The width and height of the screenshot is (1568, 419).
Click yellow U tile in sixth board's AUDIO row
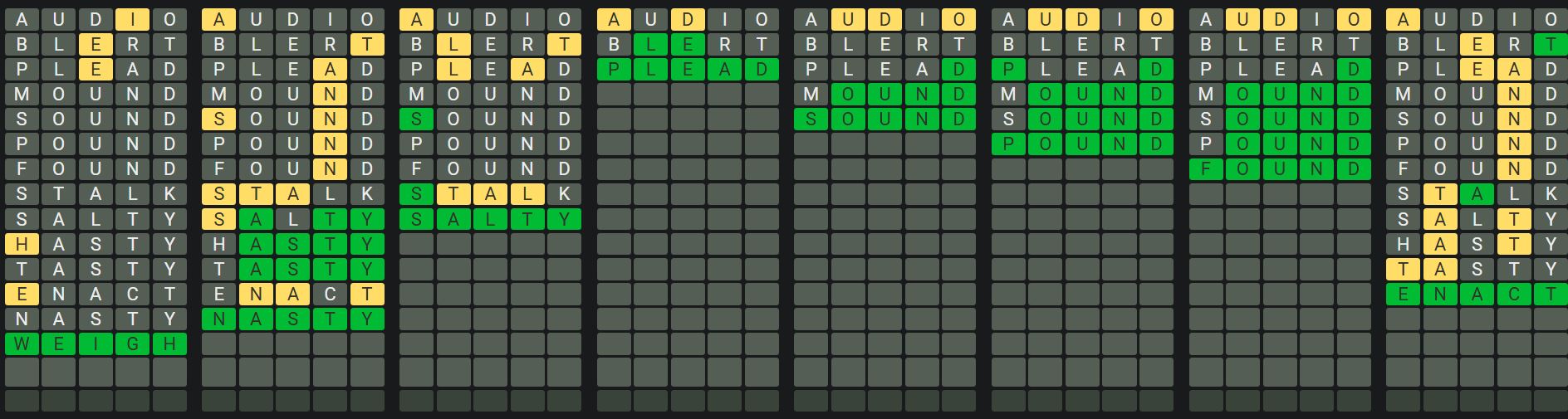tap(1046, 19)
